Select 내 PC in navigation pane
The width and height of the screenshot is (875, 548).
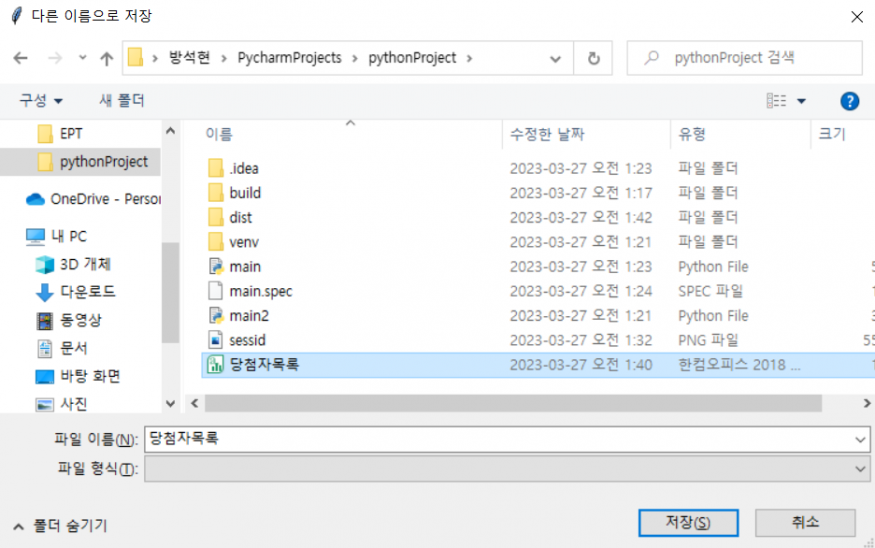point(56,236)
